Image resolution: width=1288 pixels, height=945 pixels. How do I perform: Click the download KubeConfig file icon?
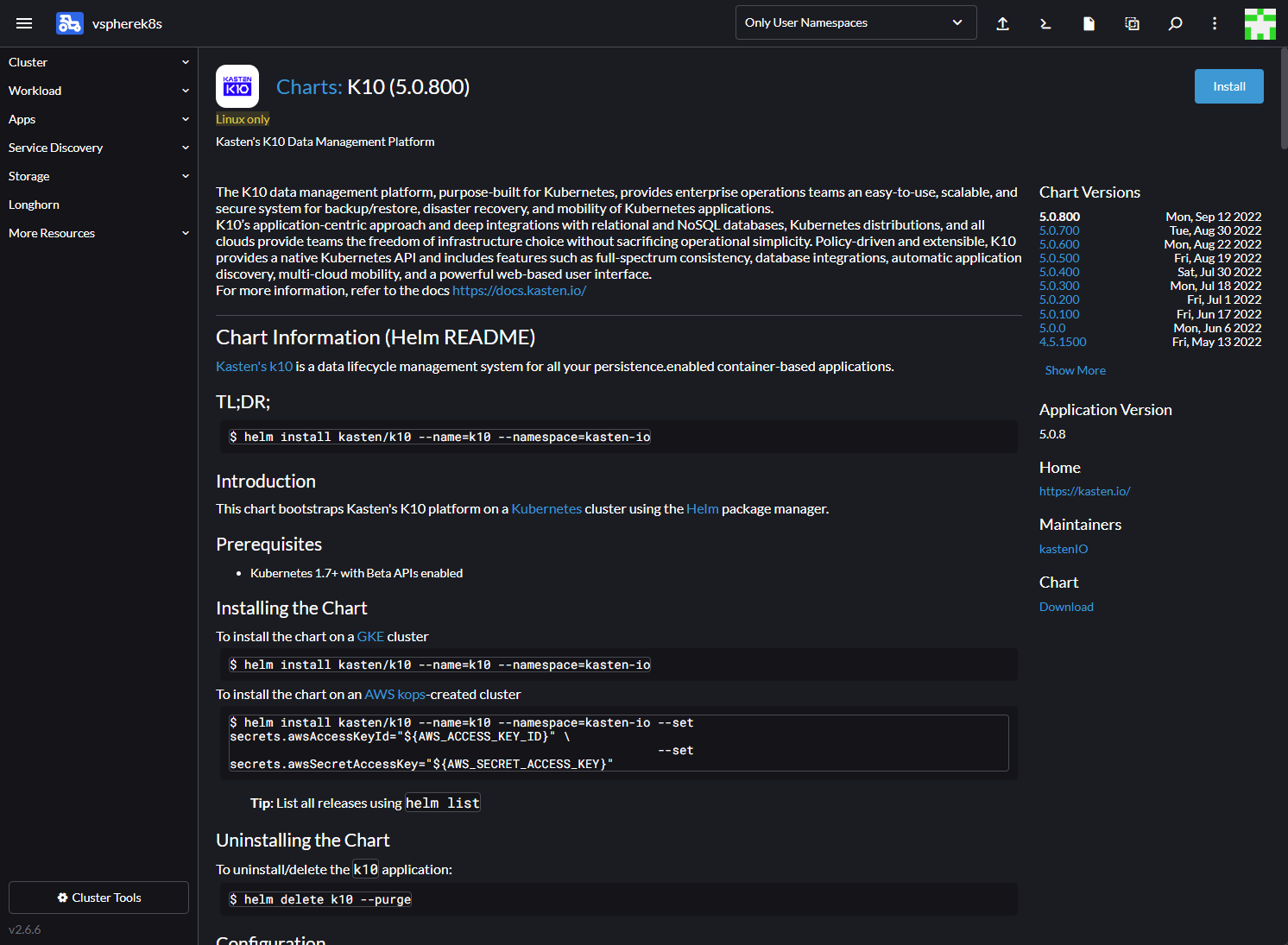tap(1089, 23)
